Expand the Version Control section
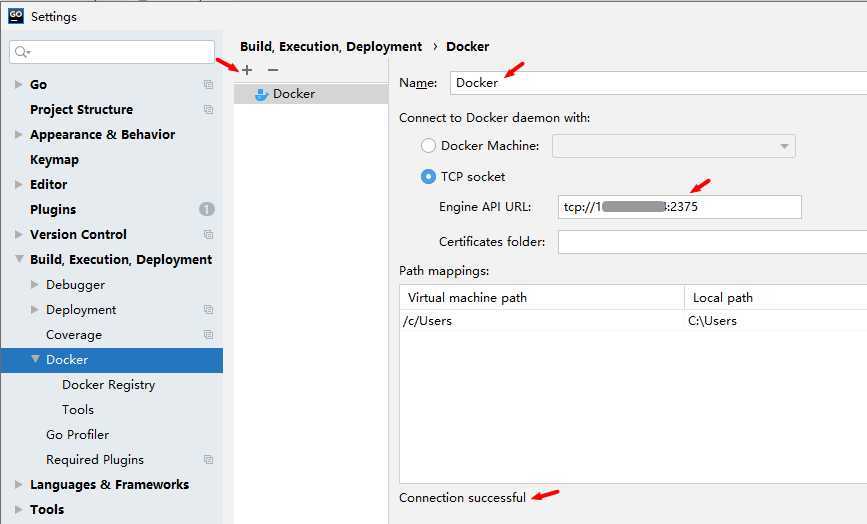 [x=18, y=234]
